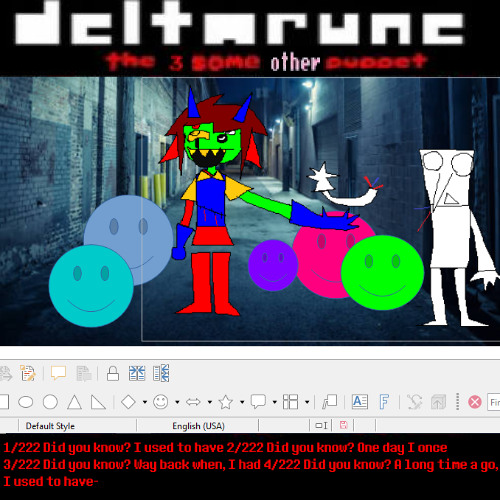Open the Flowchart dropdown arrow

[x=307, y=402]
